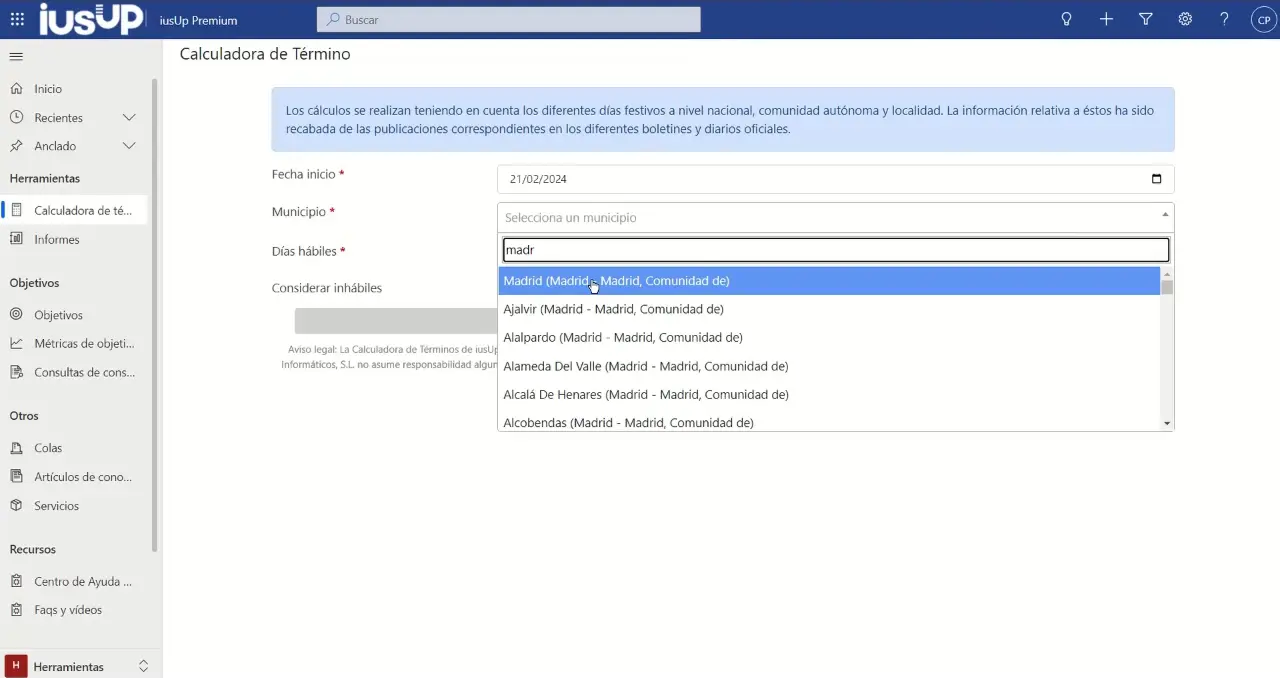Open the settings gear icon

point(1185,19)
